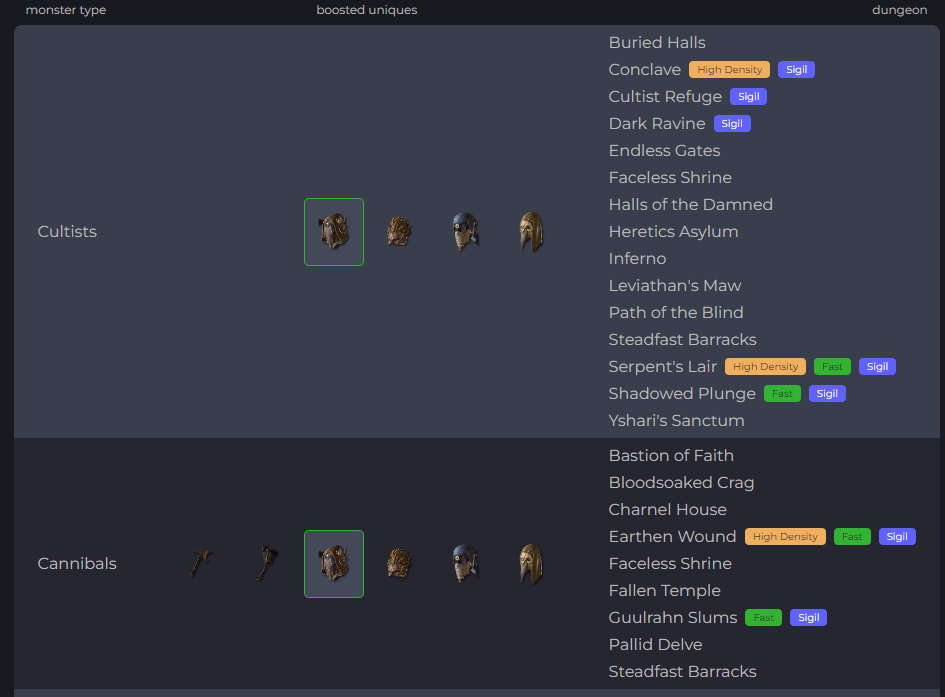The image size is (945, 697).
Task: Click the Cultists monster type label
Action: coord(67,232)
